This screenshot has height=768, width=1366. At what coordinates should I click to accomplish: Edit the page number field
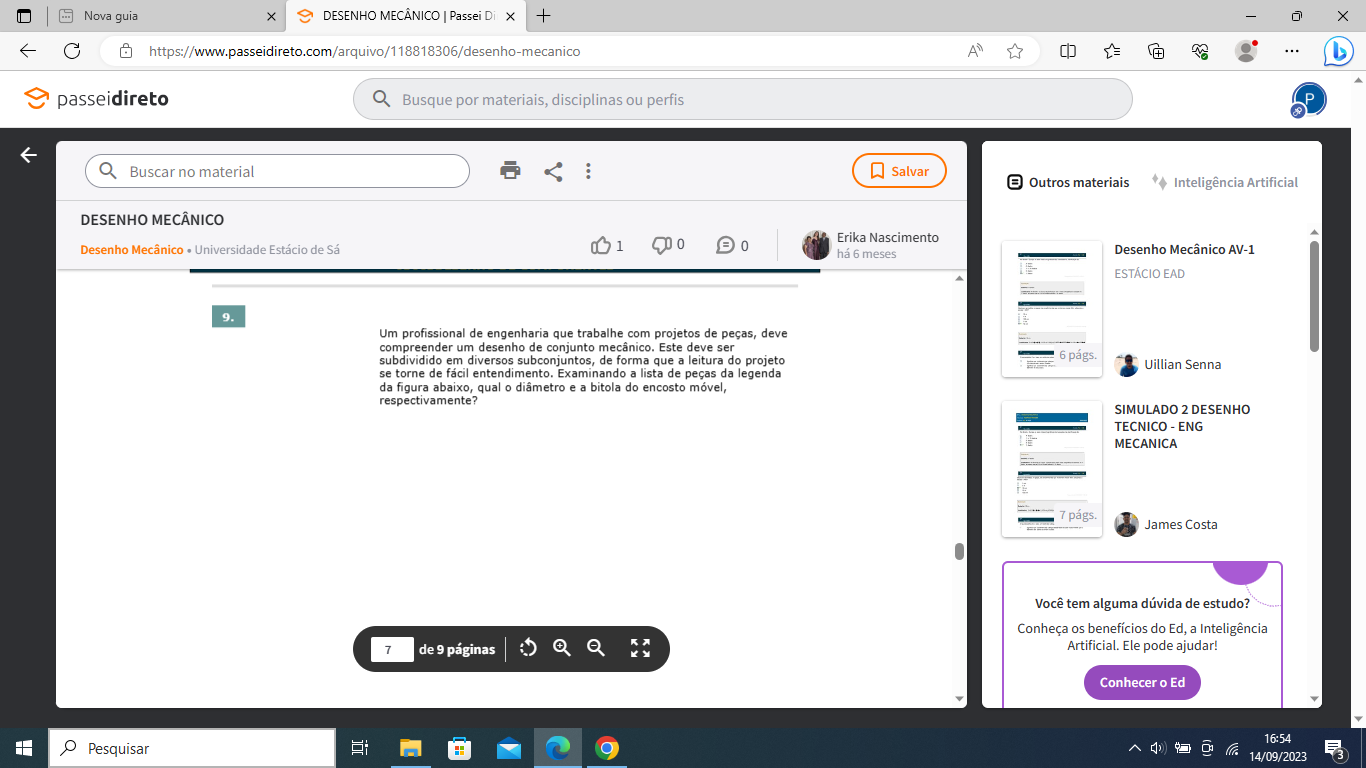coord(392,650)
